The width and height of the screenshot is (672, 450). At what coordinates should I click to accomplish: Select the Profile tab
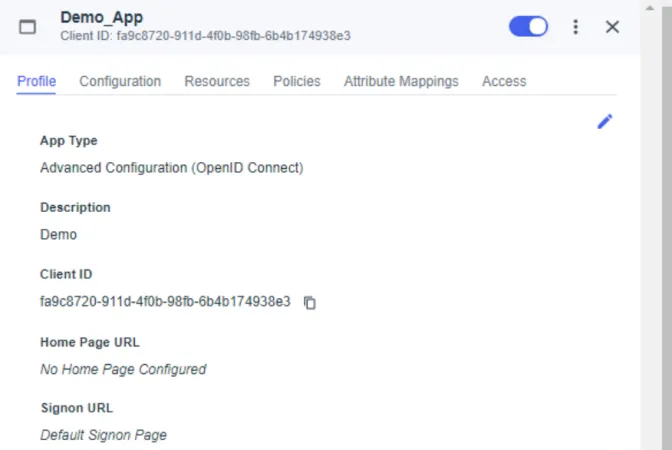[36, 81]
